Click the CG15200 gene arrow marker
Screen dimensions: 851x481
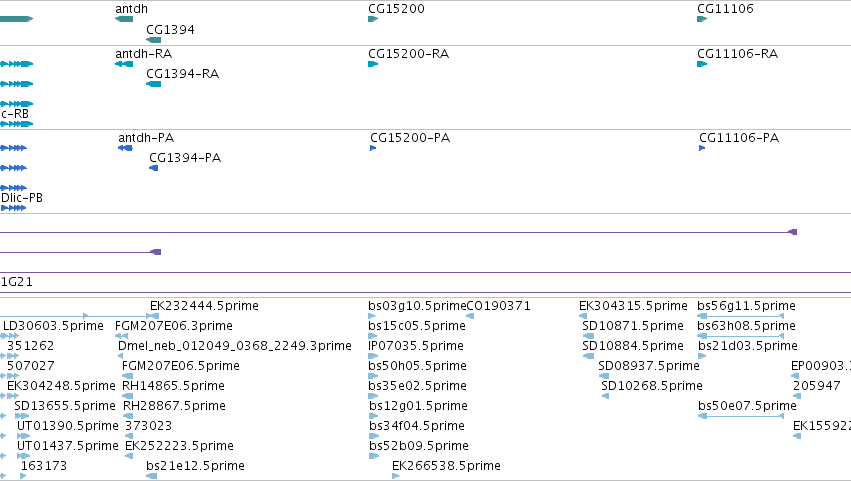point(373,19)
